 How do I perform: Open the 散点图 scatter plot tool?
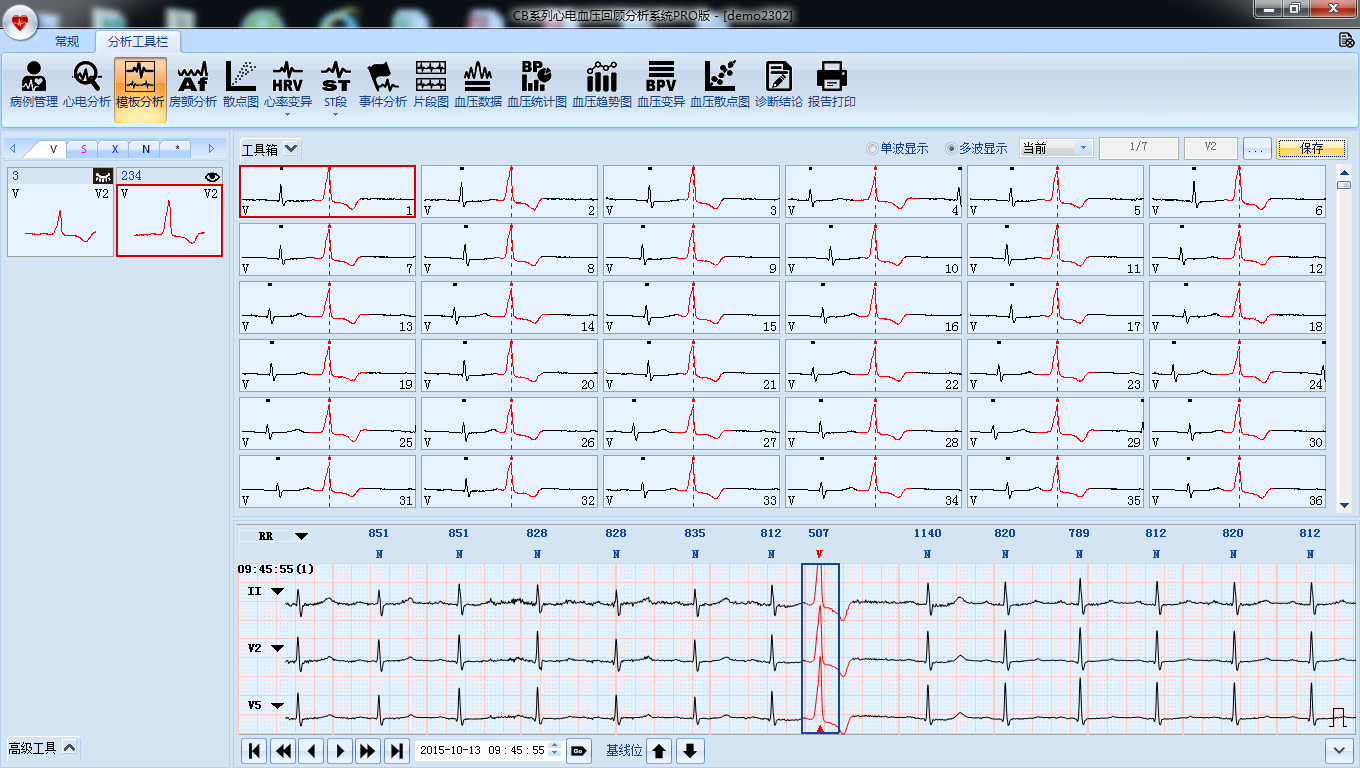point(240,84)
